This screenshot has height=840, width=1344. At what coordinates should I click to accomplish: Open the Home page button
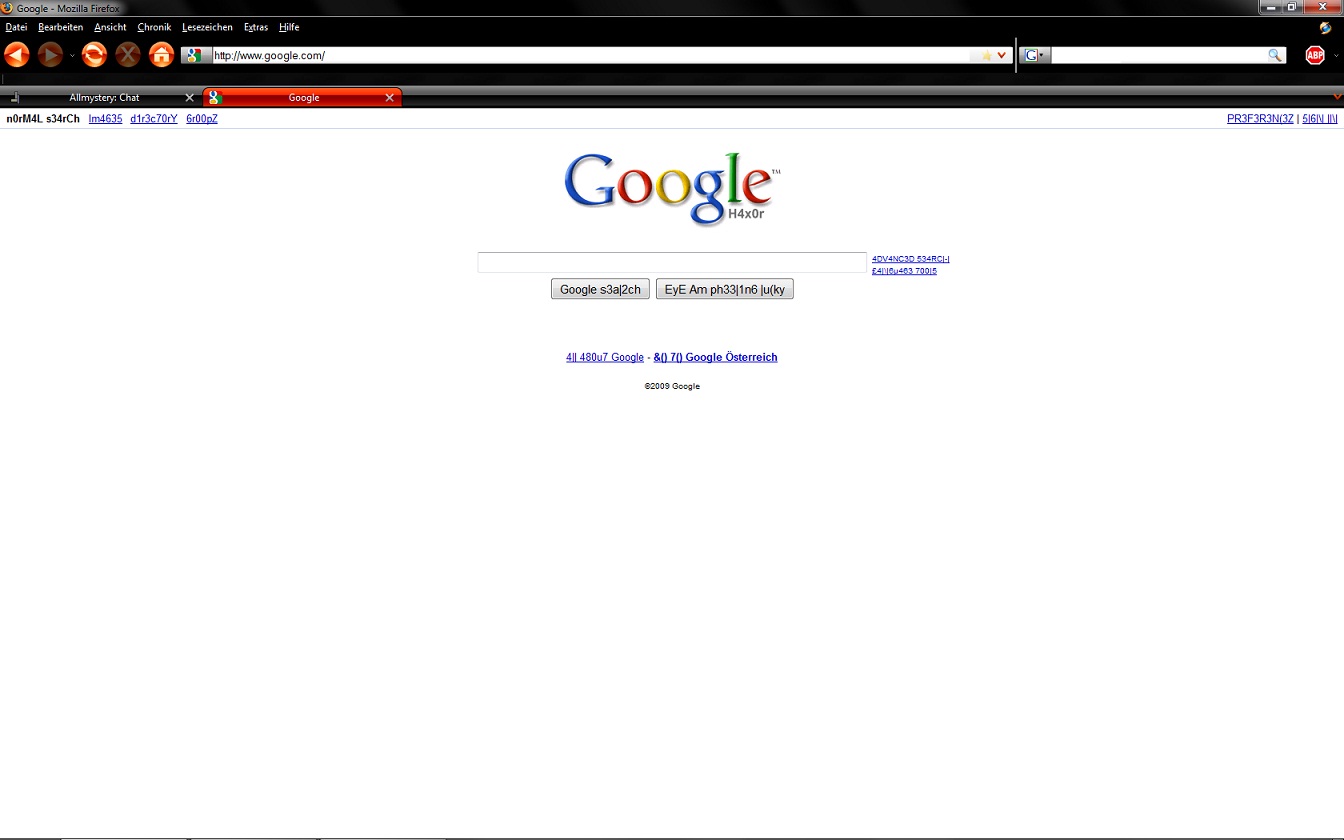tap(161, 55)
